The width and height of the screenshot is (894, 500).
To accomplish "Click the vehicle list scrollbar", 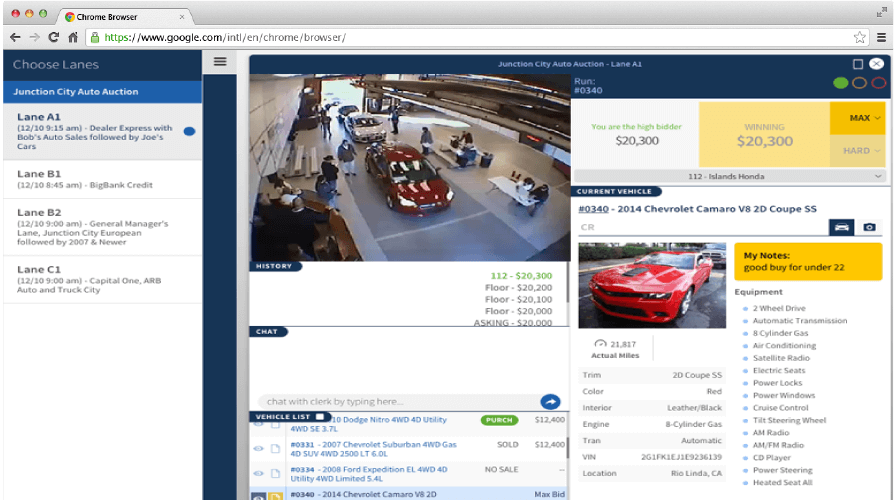I will pos(567,448).
